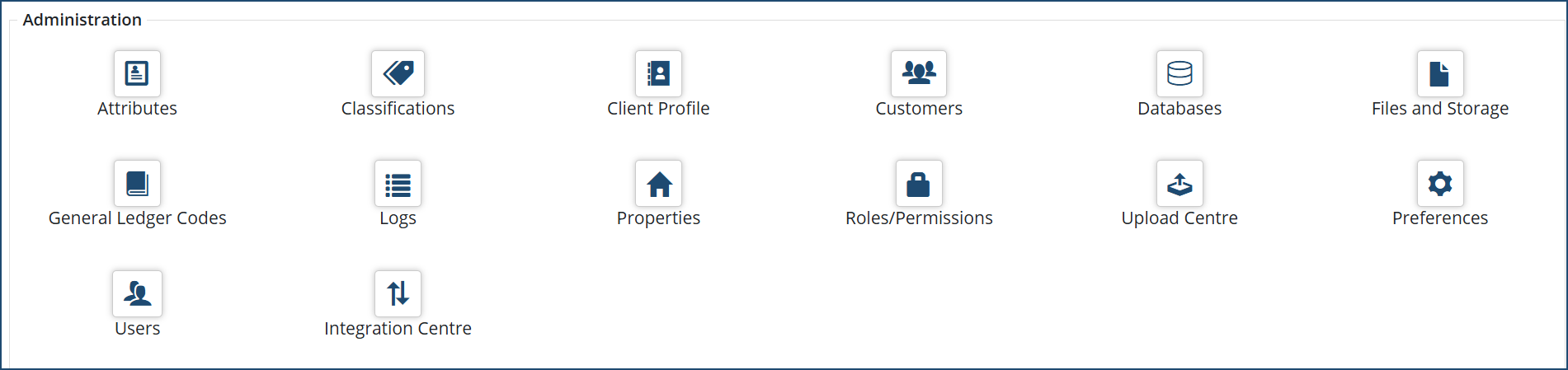1568x370 pixels.
Task: Click the "Client Profile" text label
Action: [658, 109]
